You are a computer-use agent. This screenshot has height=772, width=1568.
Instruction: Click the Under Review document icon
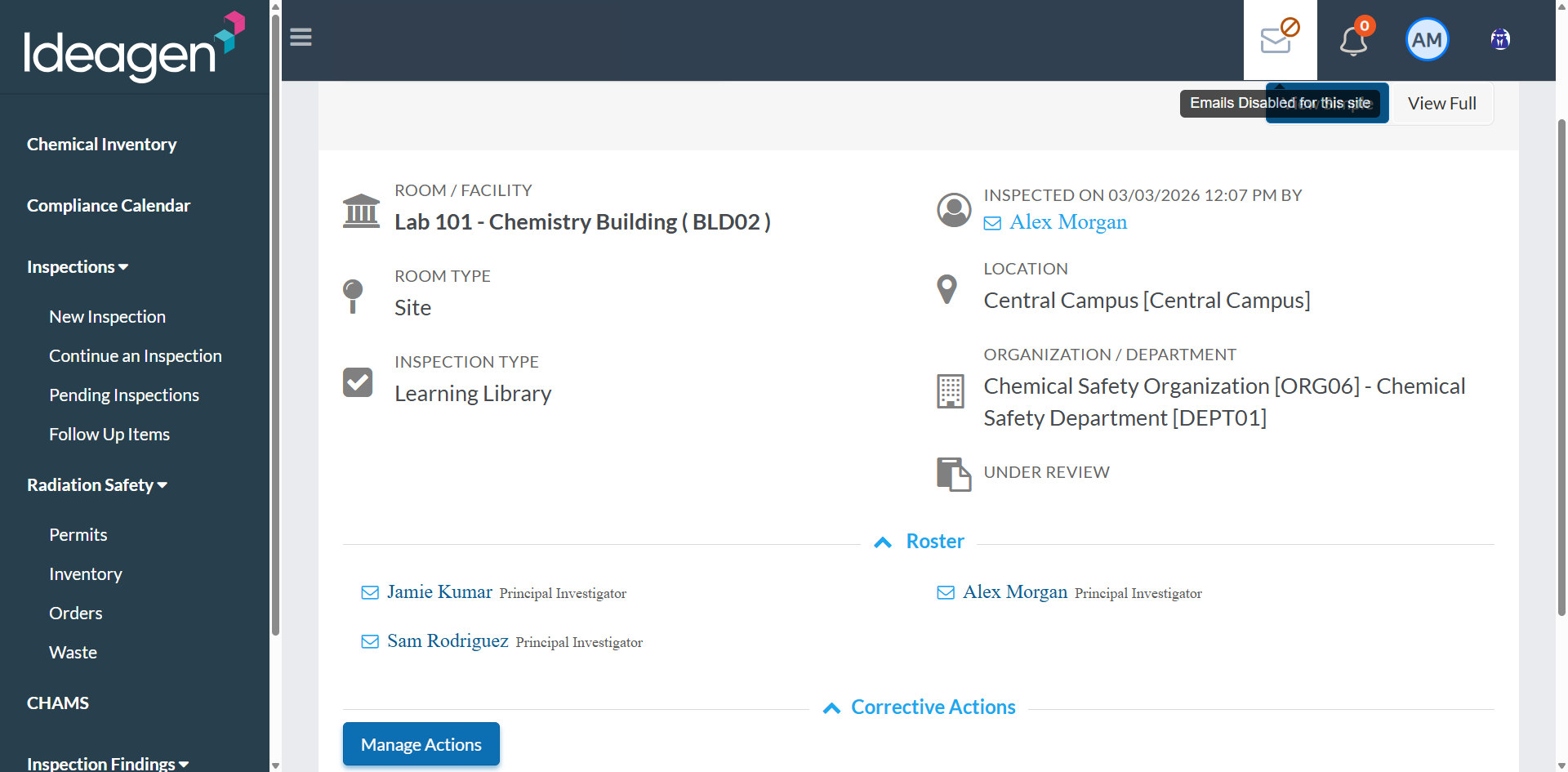coord(953,474)
